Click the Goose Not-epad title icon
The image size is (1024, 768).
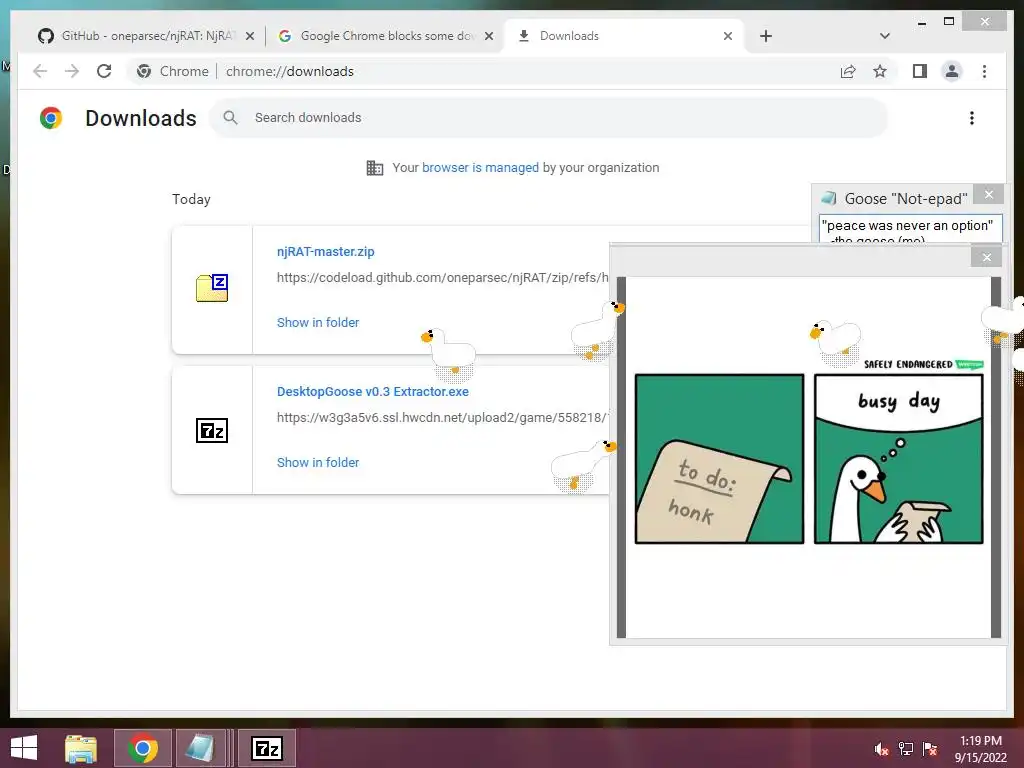pos(829,198)
